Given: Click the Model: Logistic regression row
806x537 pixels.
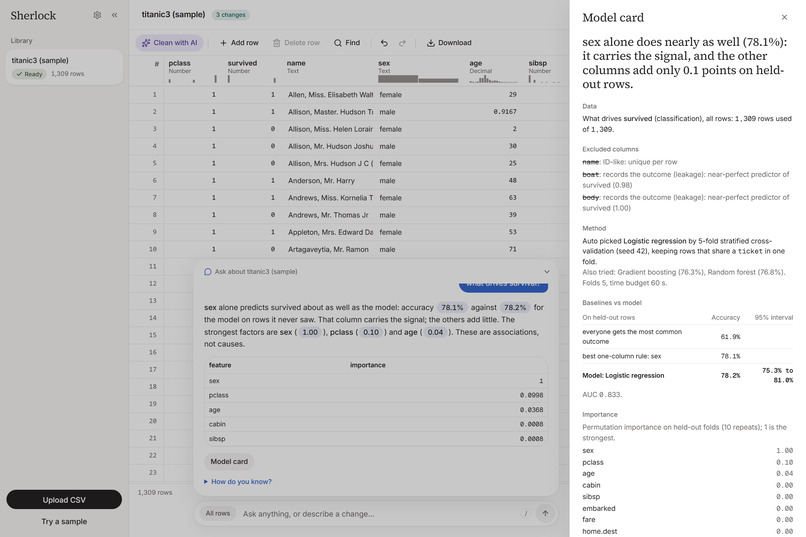Looking at the screenshot, I should [x=687, y=375].
